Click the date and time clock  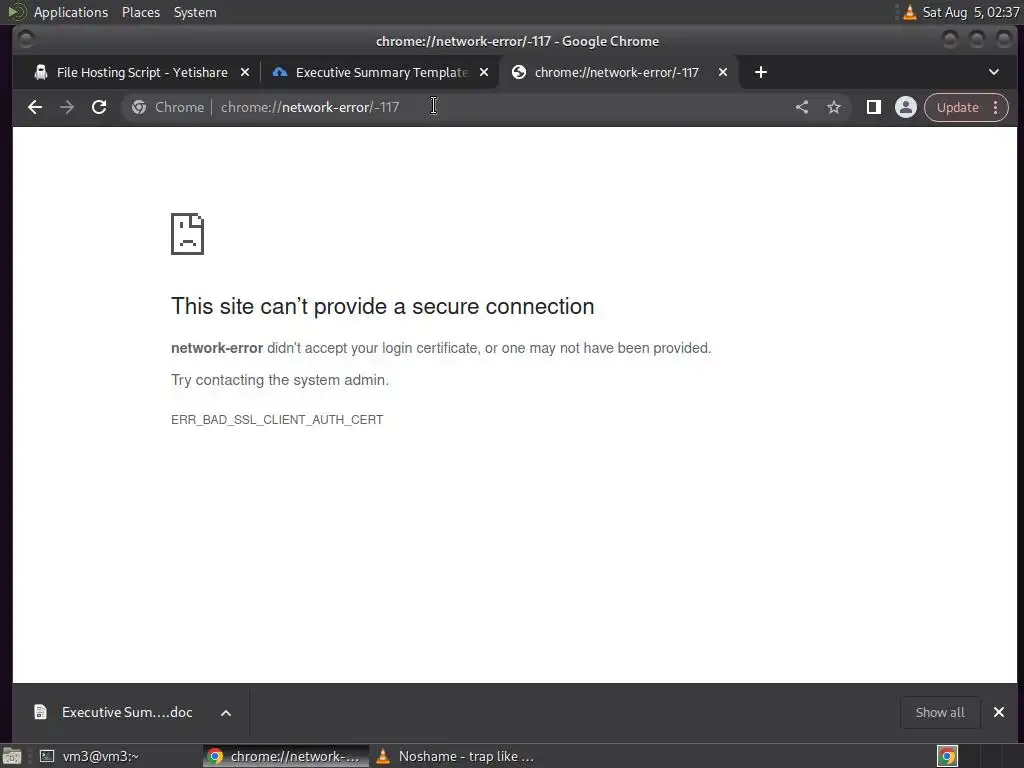[970, 12]
